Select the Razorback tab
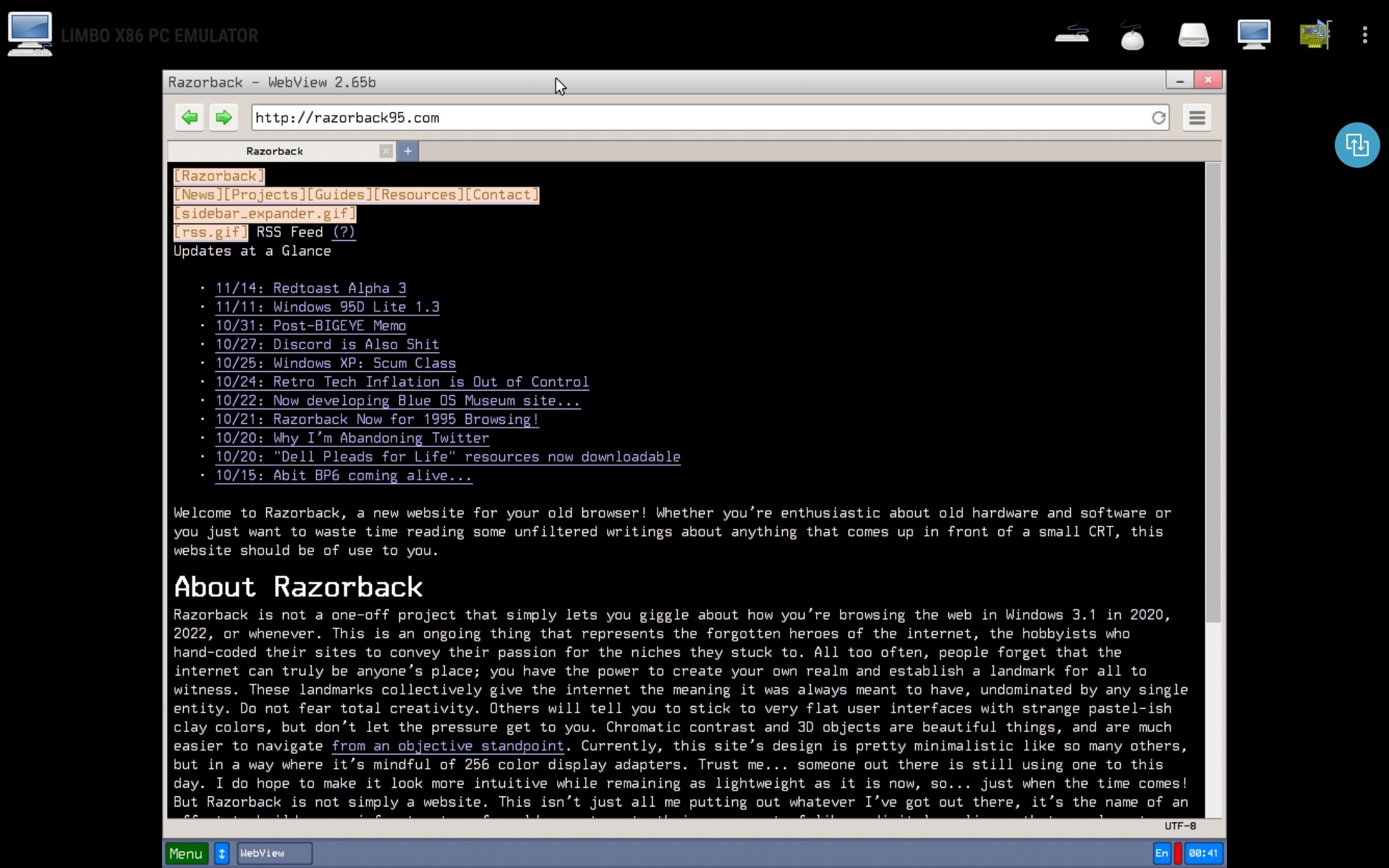Viewport: 1389px width, 868px height. click(275, 151)
